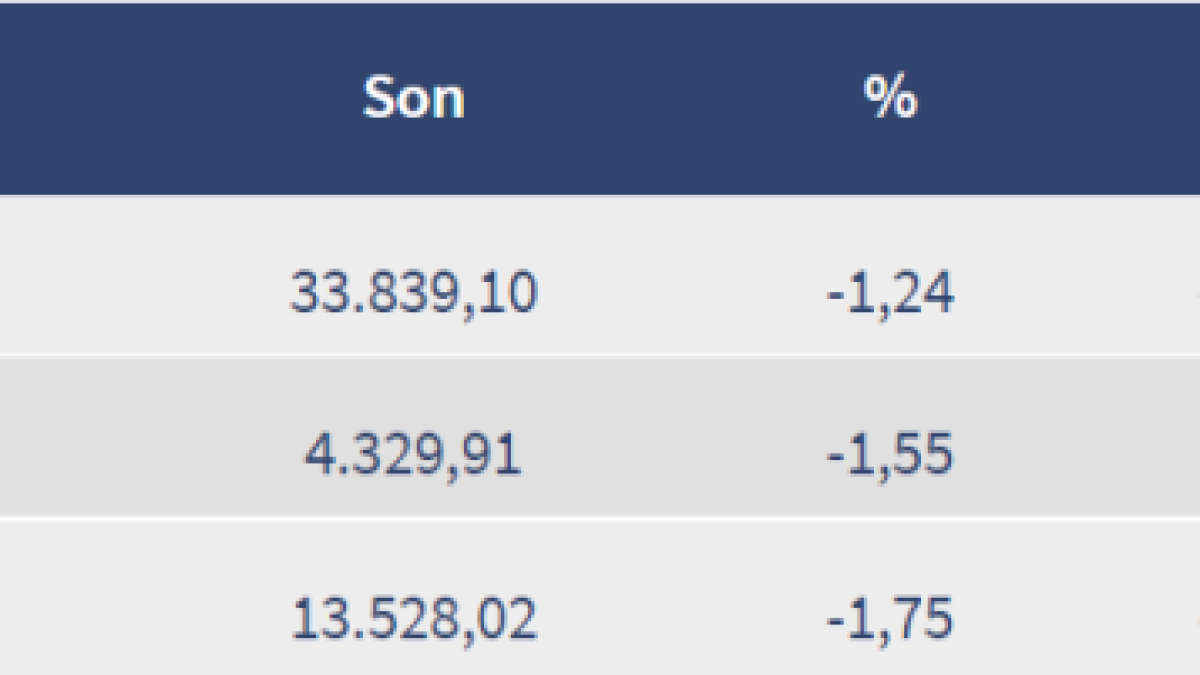
Task: Pick the lowest Son entry 13.528,02
Action: [413, 617]
